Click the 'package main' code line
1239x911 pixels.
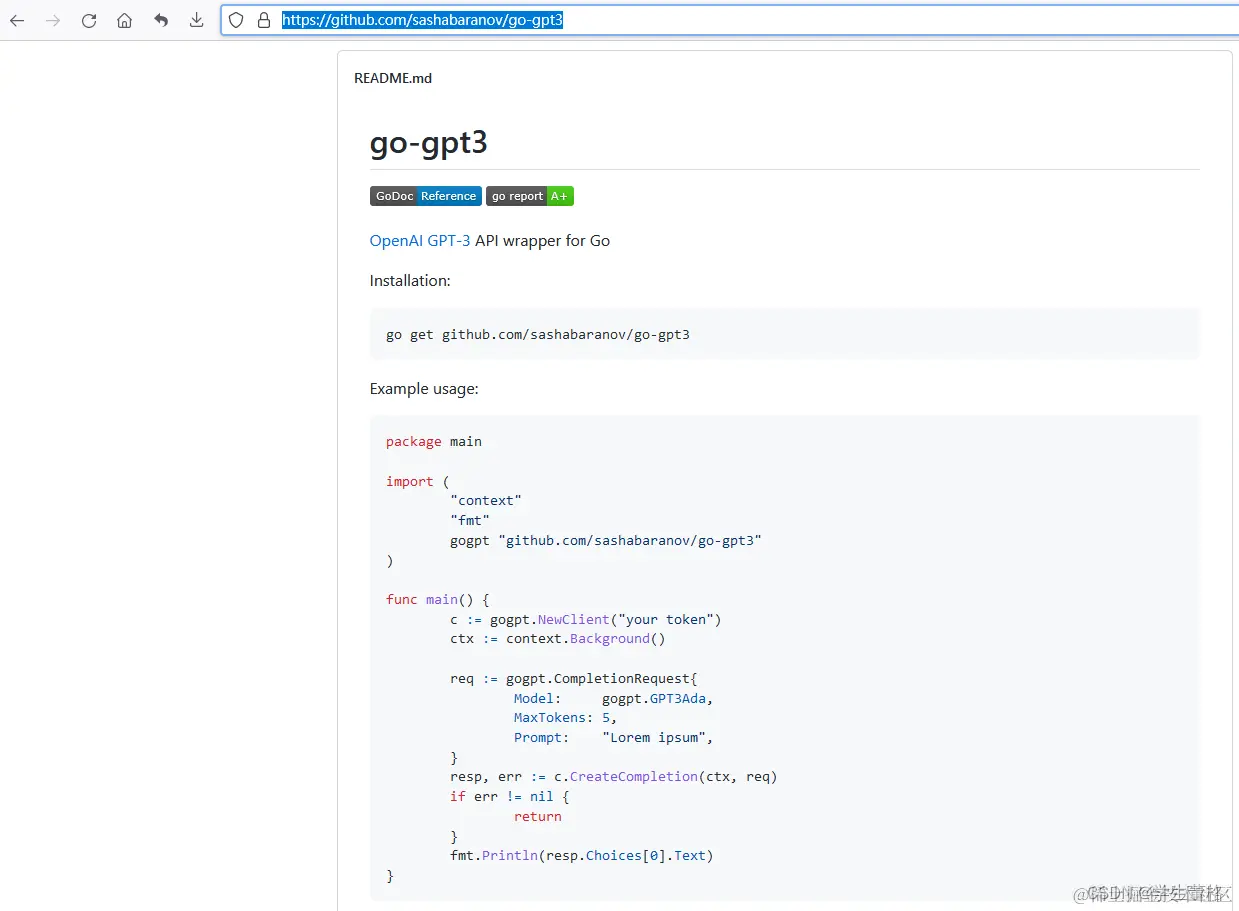[434, 441]
